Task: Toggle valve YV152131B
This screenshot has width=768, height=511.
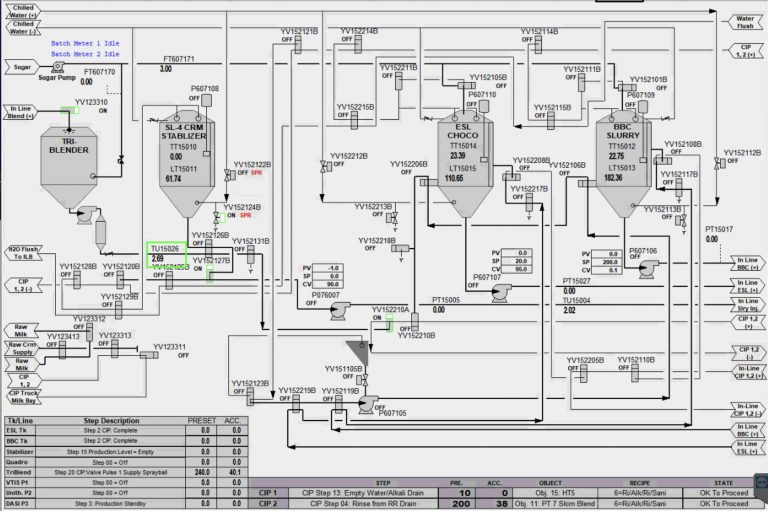Action: coord(251,255)
